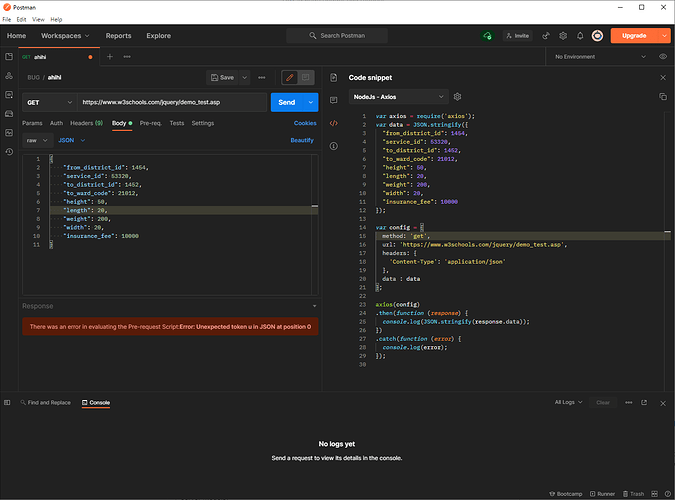Open notifications bell icon
Viewport: 675px width, 500px height.
580,36
